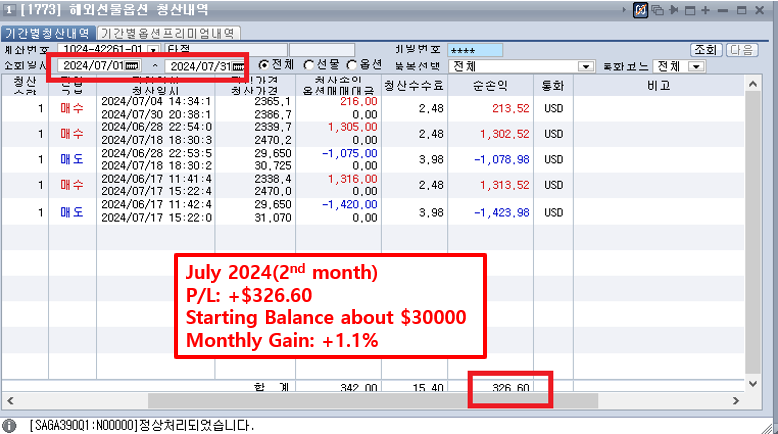Click the vertical scrollbar thumb
Viewport: 778px width, 434px height.
coord(753,232)
